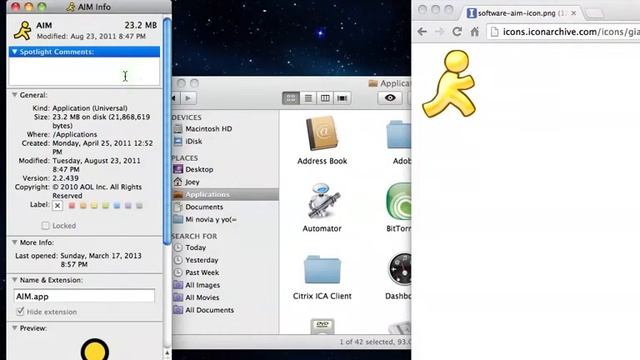This screenshot has height=360, width=640.
Task: Apply the green label color
Action: 106,206
